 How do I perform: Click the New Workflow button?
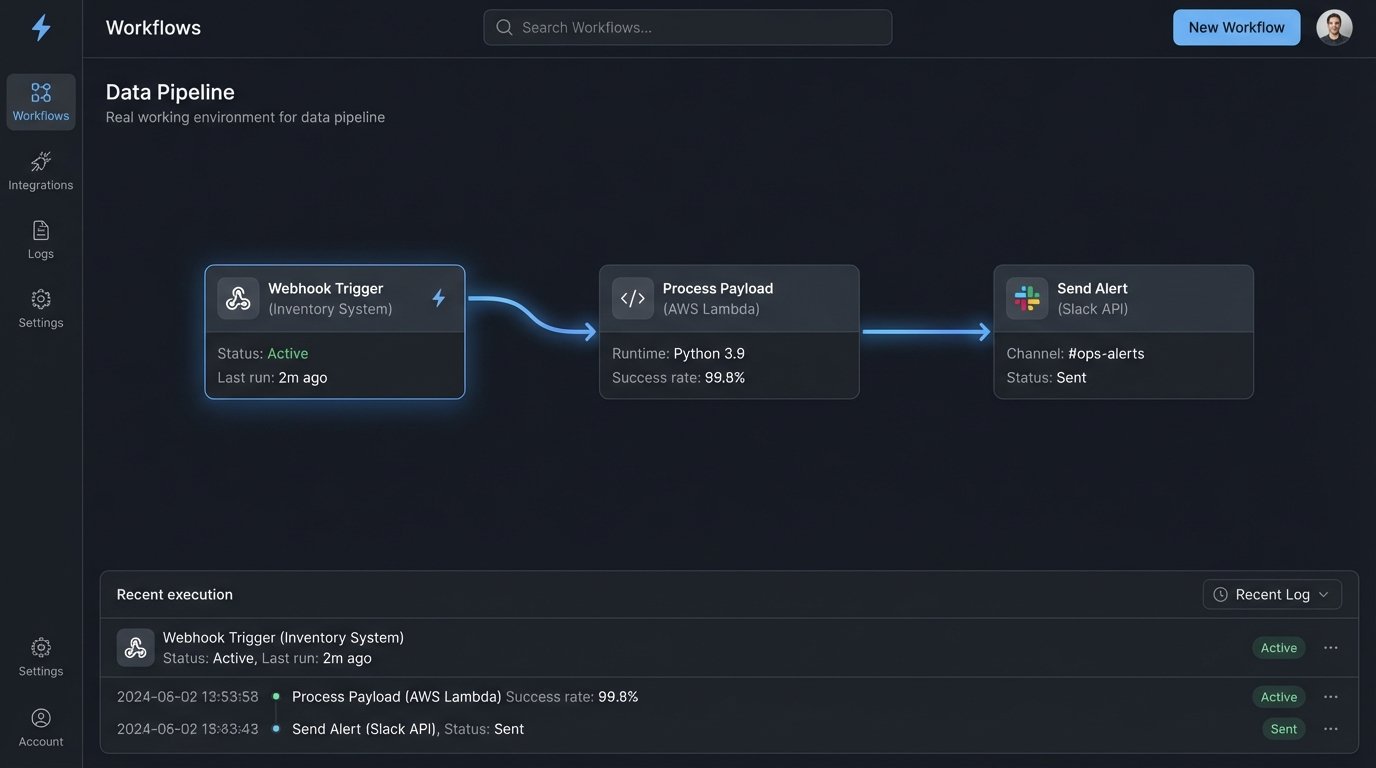(x=1236, y=27)
